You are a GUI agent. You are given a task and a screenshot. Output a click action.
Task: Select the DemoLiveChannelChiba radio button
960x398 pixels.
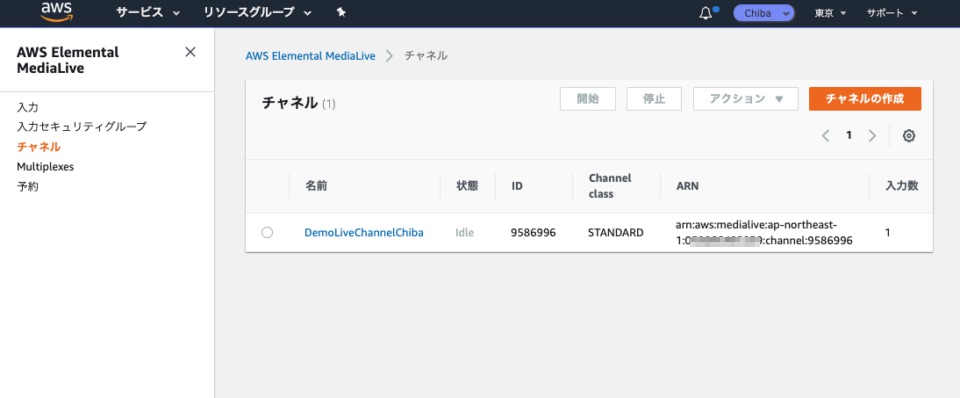click(267, 233)
